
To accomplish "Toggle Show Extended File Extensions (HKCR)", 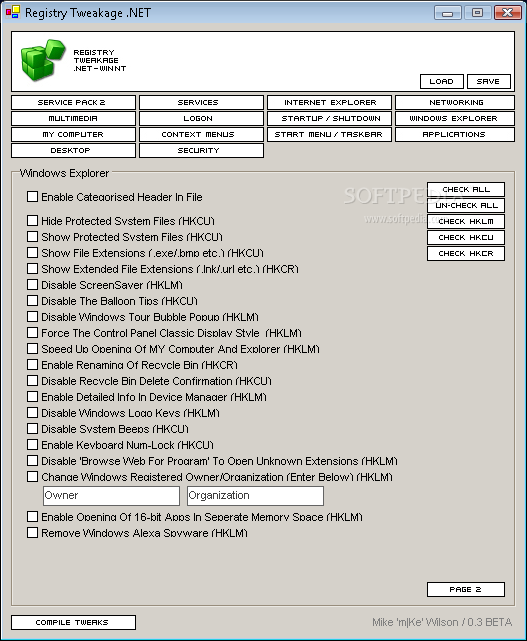I will coord(32,269).
